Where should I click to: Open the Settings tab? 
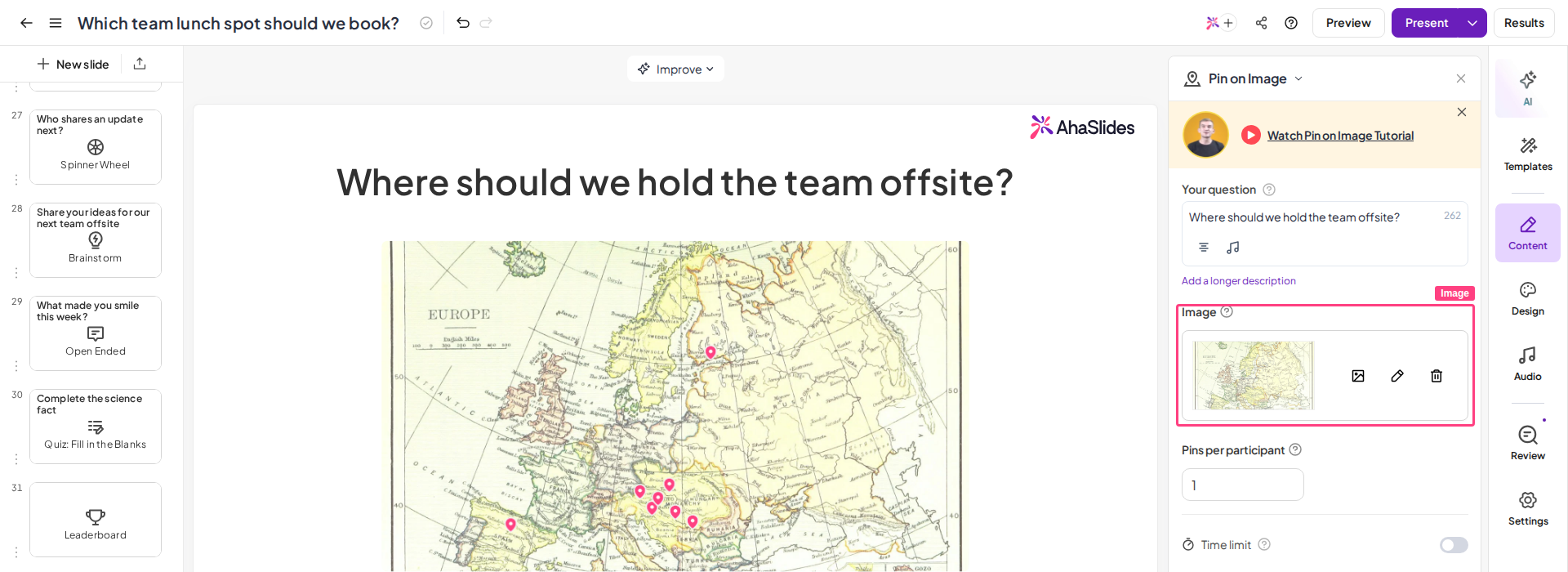point(1528,509)
